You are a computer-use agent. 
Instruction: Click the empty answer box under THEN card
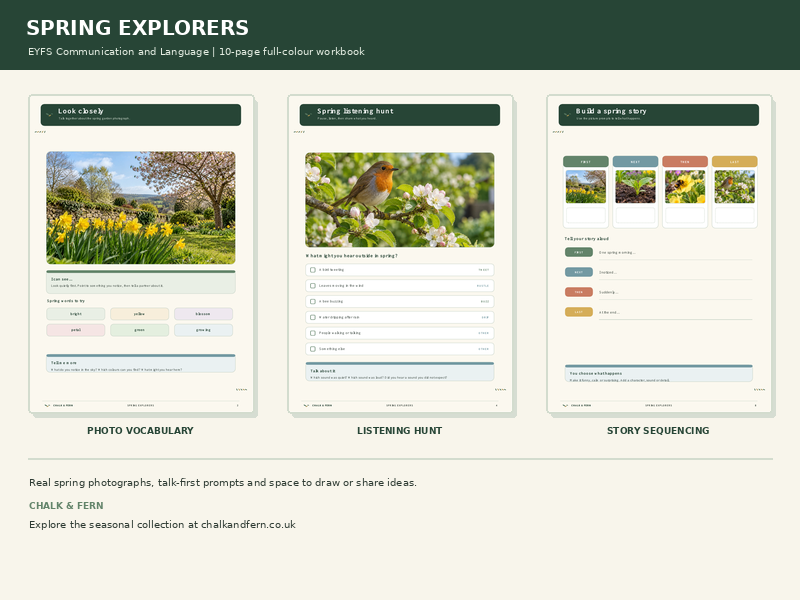coord(685,215)
